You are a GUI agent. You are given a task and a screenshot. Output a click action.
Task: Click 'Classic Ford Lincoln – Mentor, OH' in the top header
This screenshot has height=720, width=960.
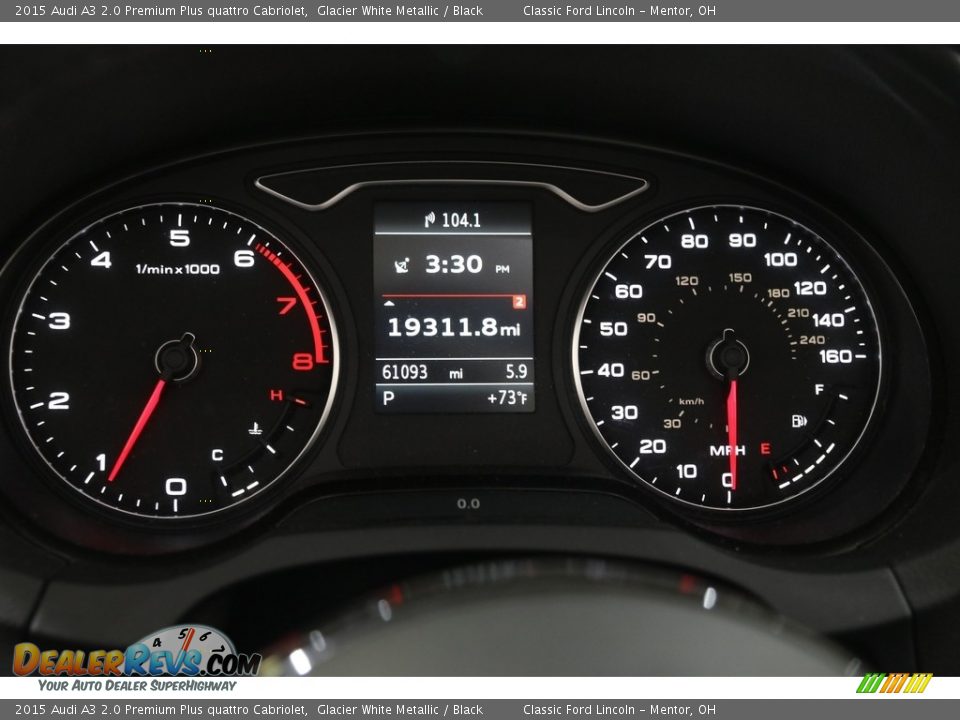(619, 10)
